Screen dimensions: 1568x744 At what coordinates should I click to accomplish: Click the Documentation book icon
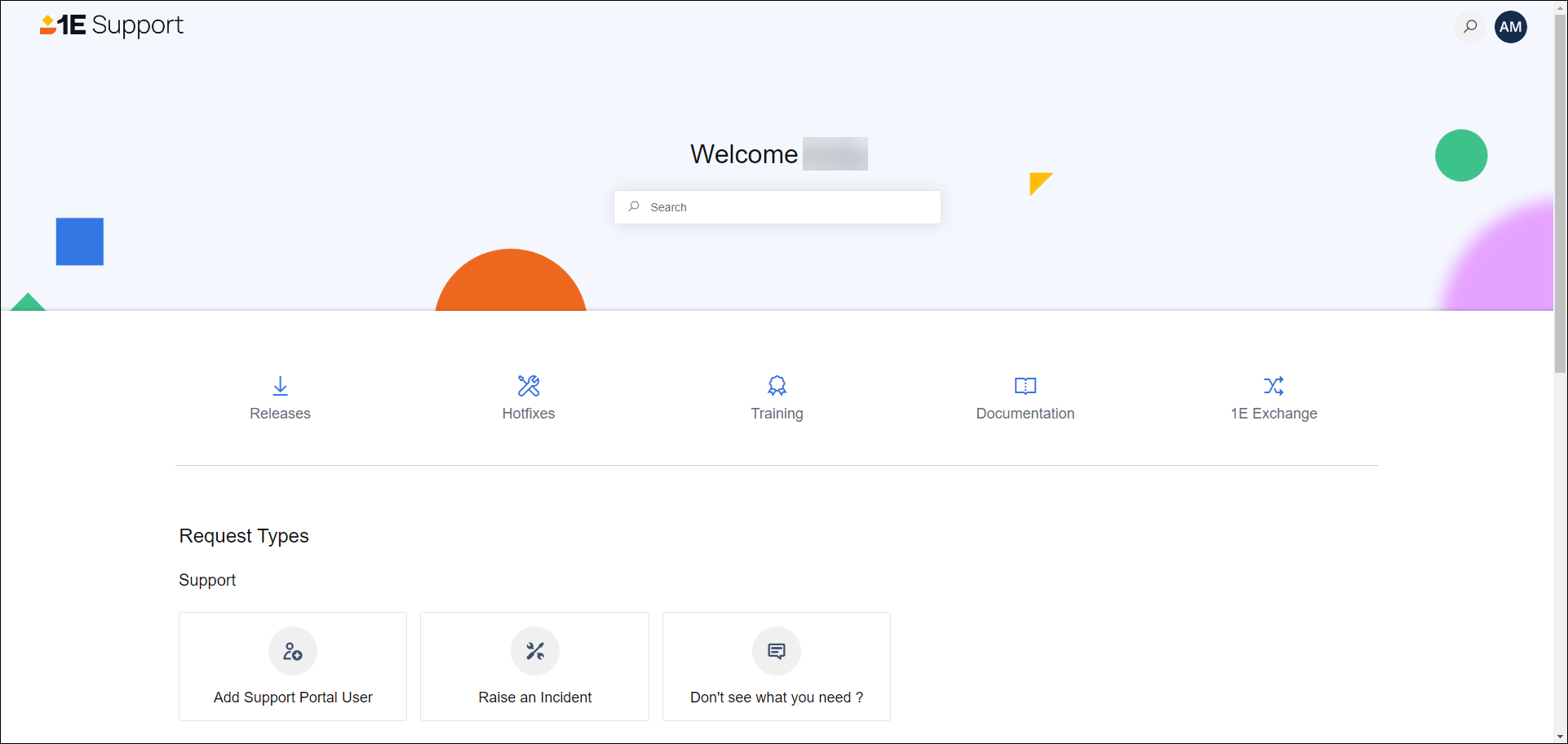click(1025, 385)
